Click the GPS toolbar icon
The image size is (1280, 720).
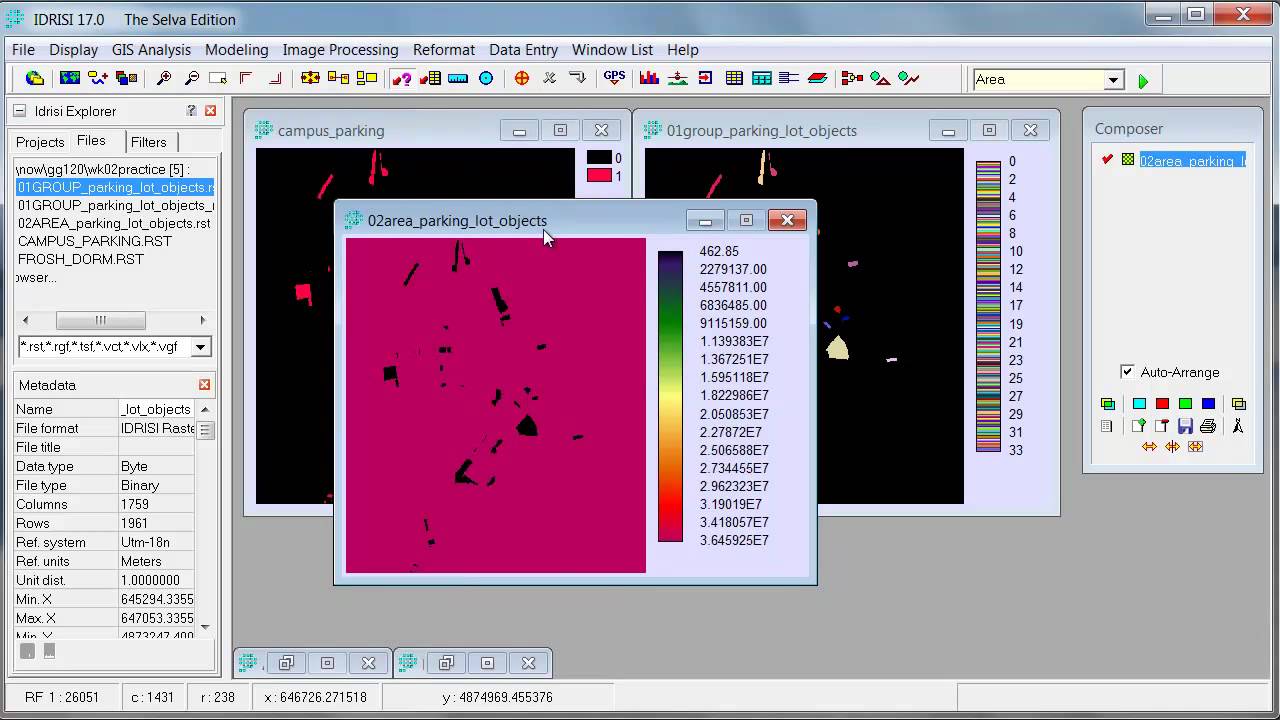pos(614,78)
